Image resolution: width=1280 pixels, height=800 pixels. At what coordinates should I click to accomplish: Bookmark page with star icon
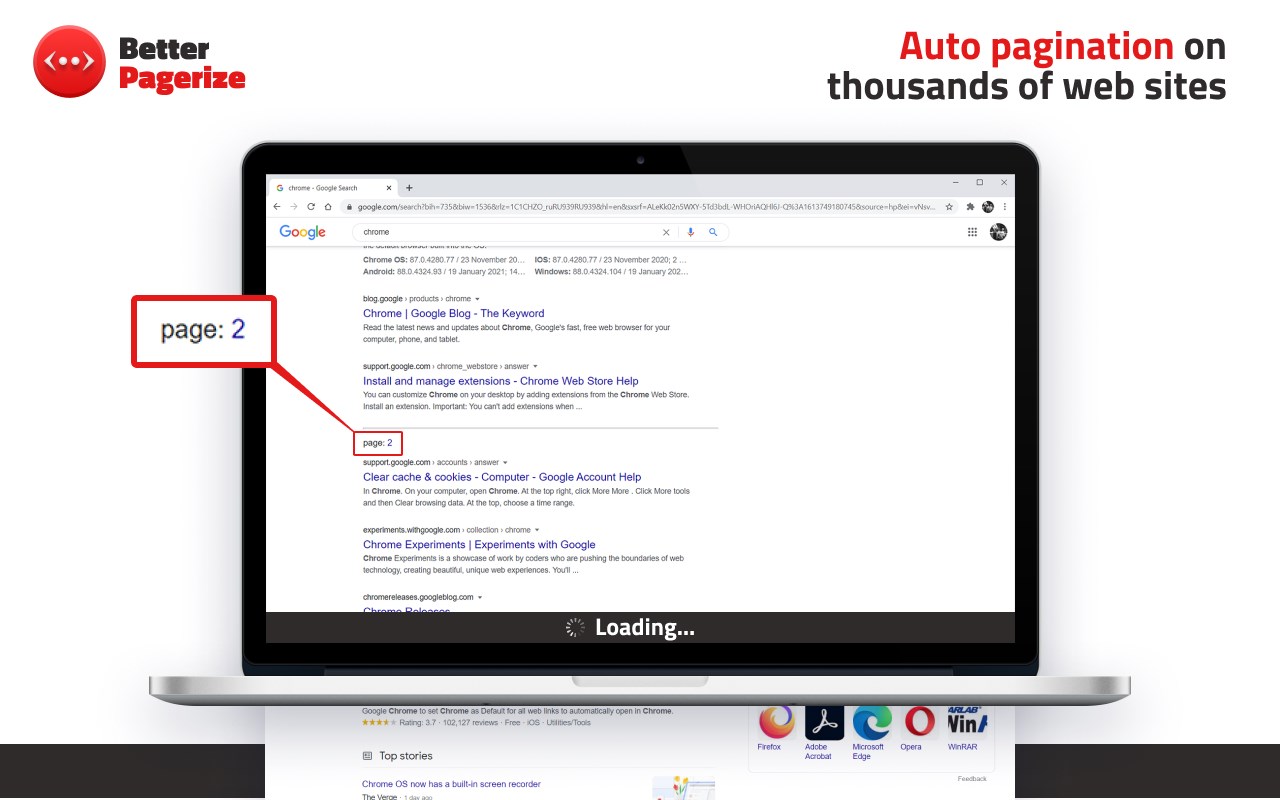coord(949,207)
